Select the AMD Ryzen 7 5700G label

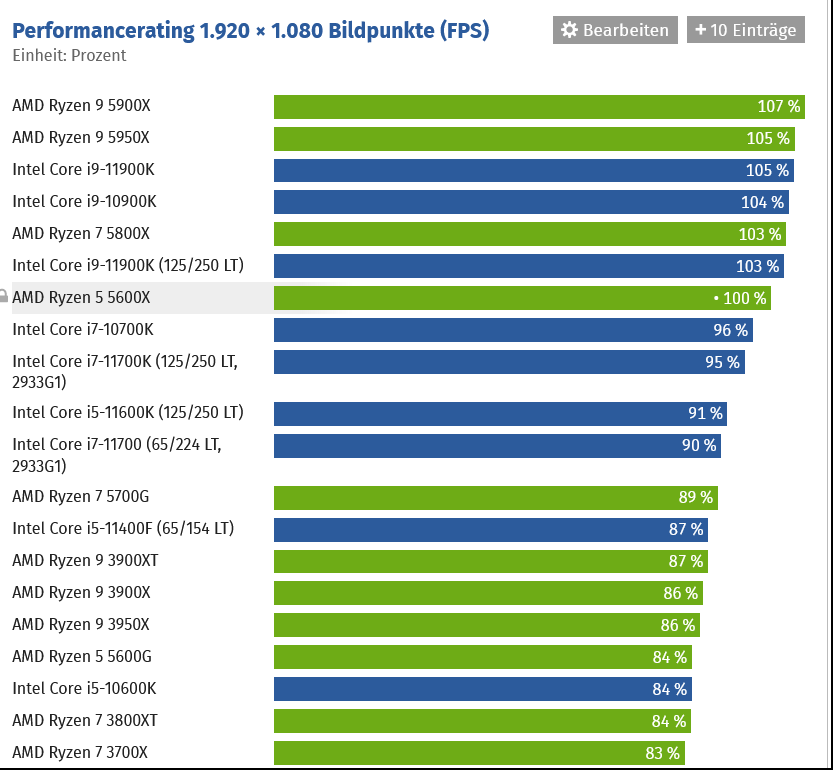point(81,496)
